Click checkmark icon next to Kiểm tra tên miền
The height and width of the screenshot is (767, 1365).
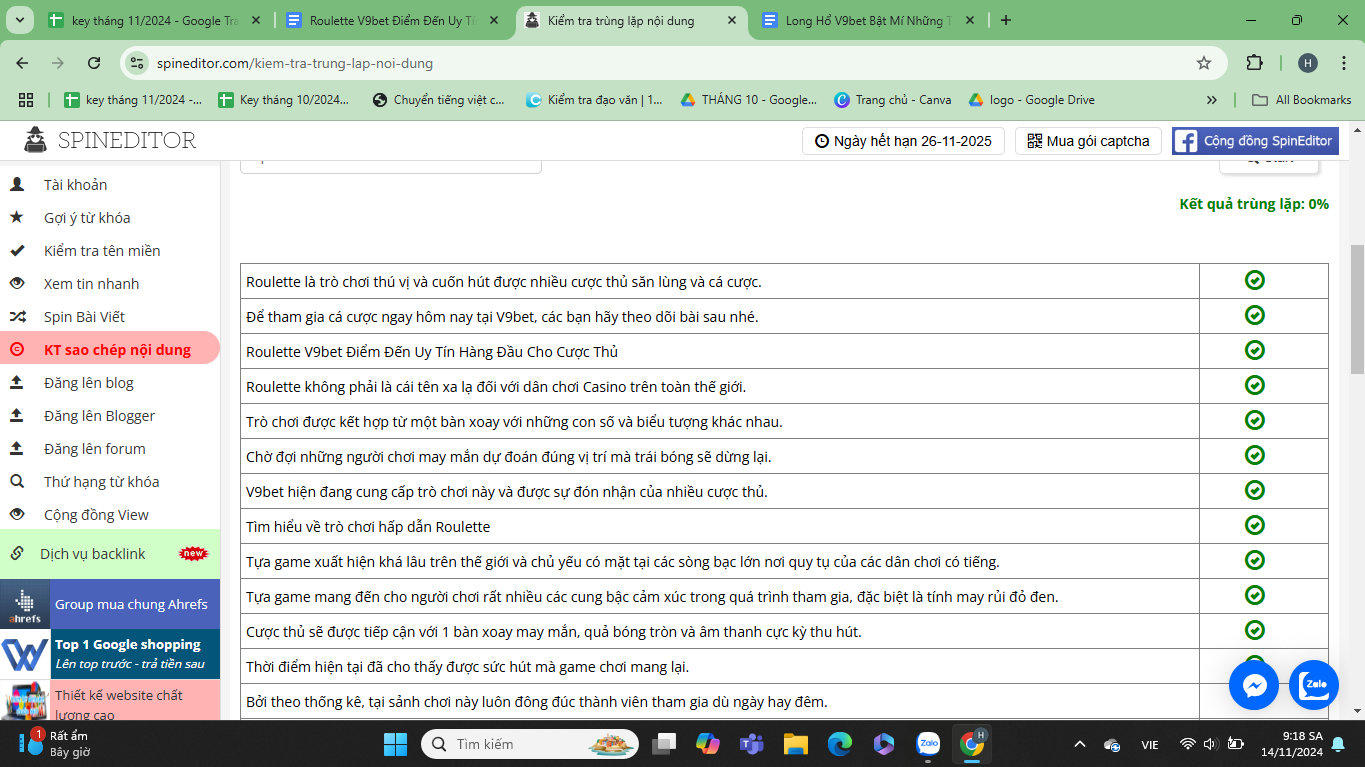point(17,250)
